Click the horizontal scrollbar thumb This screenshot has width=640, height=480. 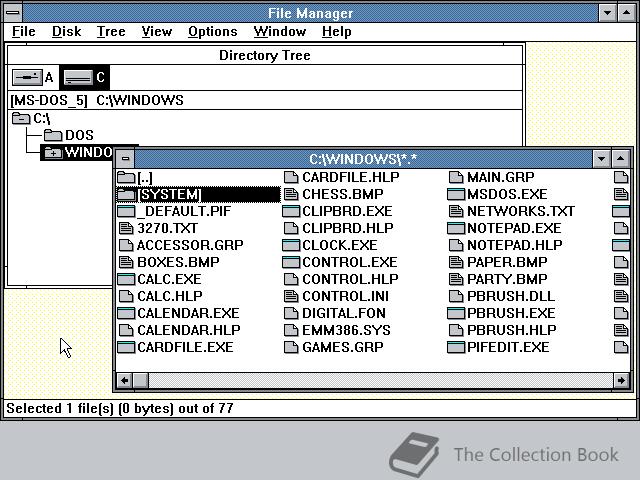click(141, 380)
